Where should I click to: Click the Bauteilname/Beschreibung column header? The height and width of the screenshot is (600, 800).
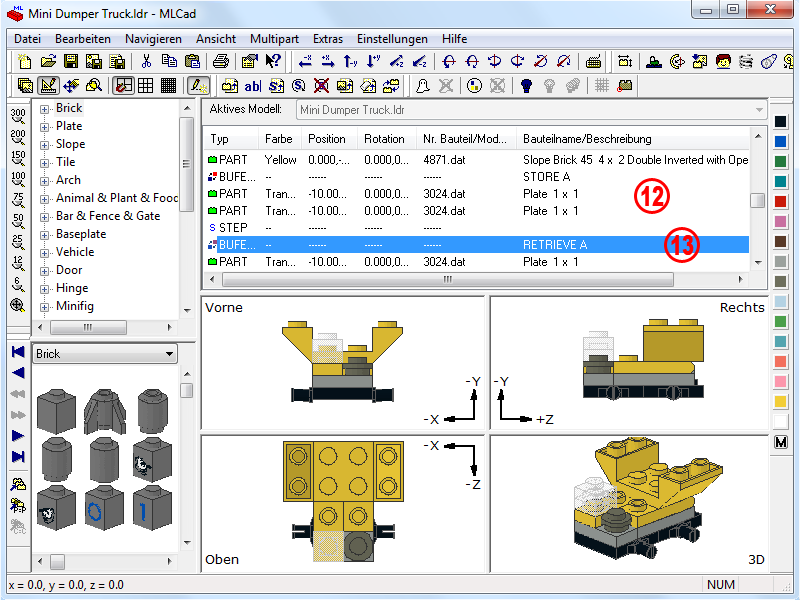(x=634, y=139)
